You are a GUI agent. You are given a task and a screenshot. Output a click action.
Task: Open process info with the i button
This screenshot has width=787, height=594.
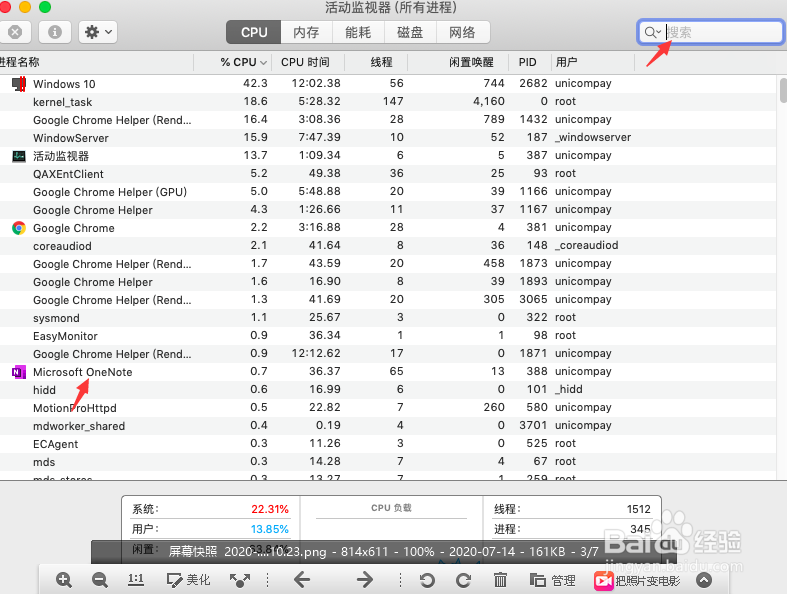(55, 32)
